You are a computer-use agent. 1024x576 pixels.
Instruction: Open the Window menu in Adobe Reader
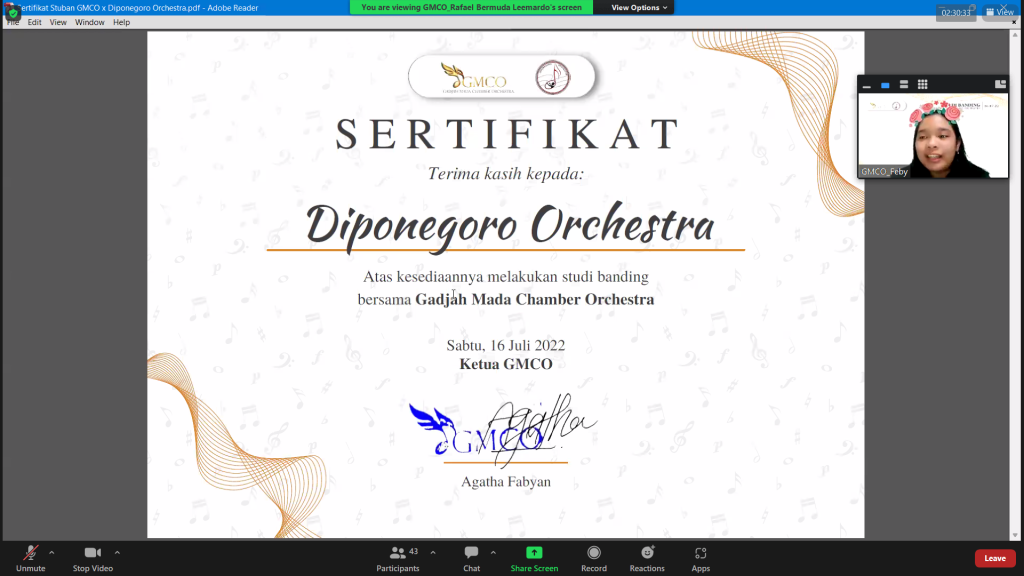[x=89, y=22]
